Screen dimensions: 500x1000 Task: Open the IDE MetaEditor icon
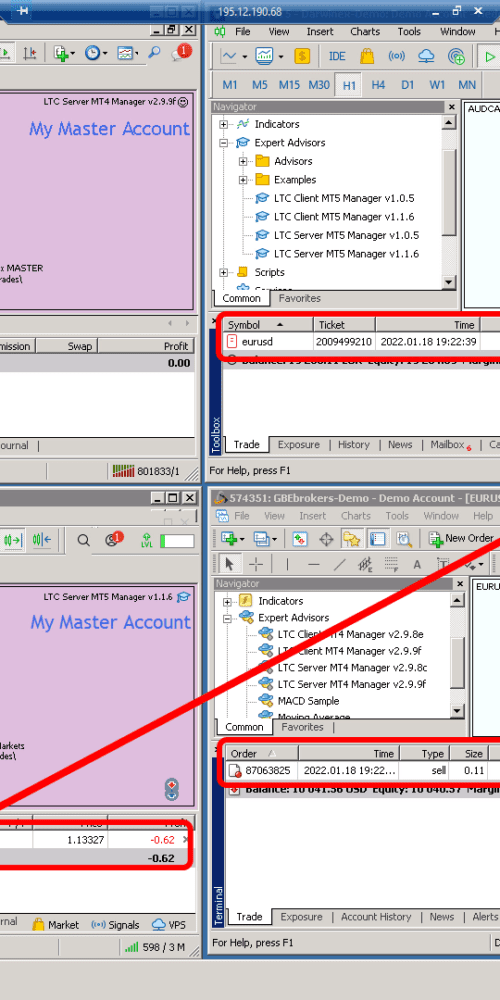[337, 56]
